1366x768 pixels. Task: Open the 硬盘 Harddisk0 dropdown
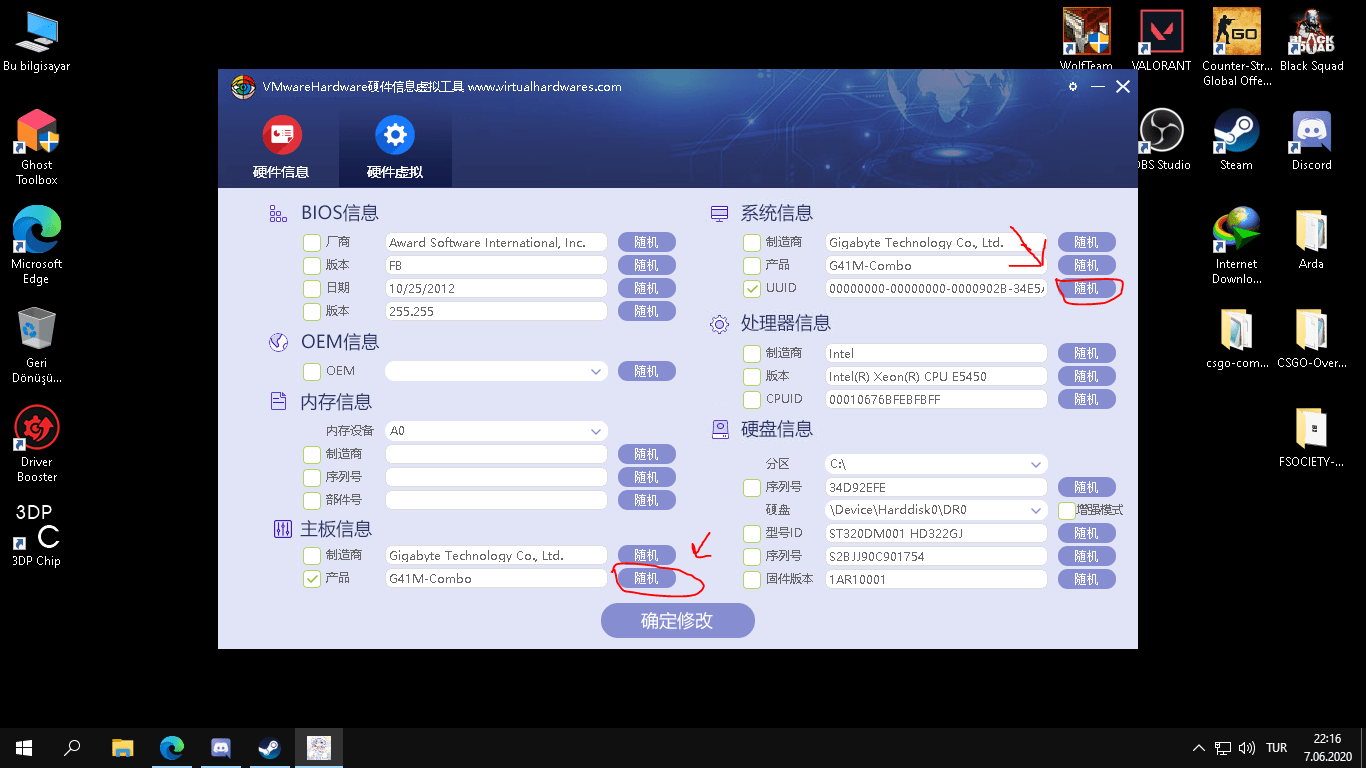click(1036, 510)
